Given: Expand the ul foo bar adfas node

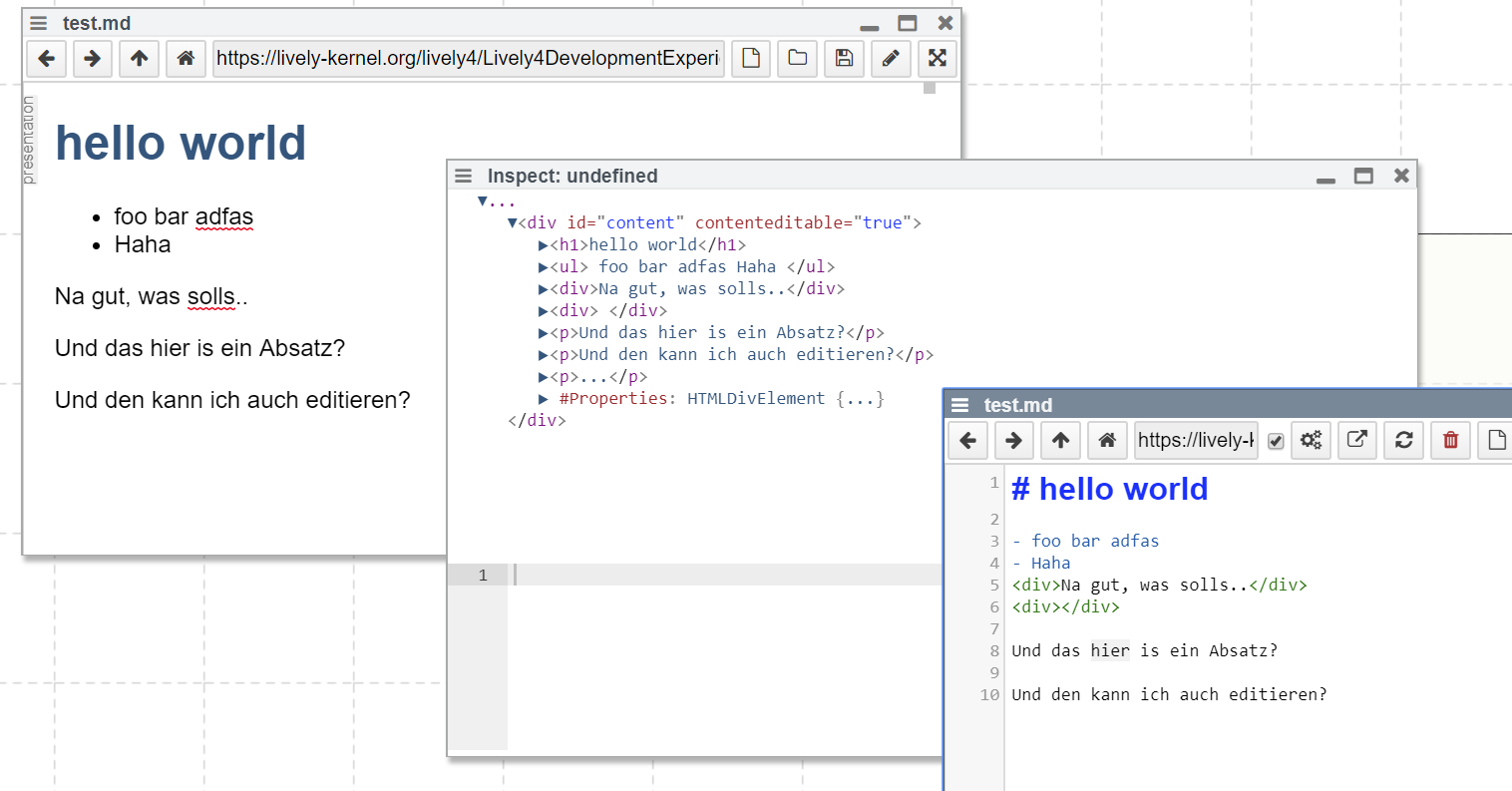Looking at the screenshot, I should 544,267.
